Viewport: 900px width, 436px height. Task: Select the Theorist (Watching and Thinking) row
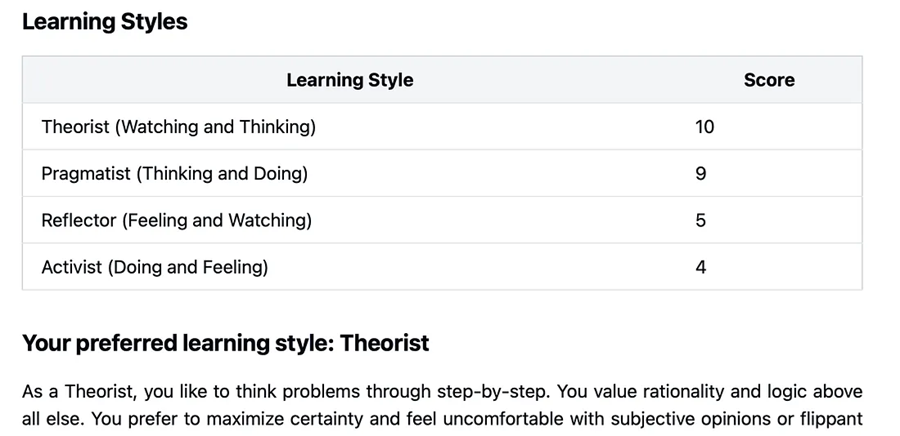coord(442,127)
